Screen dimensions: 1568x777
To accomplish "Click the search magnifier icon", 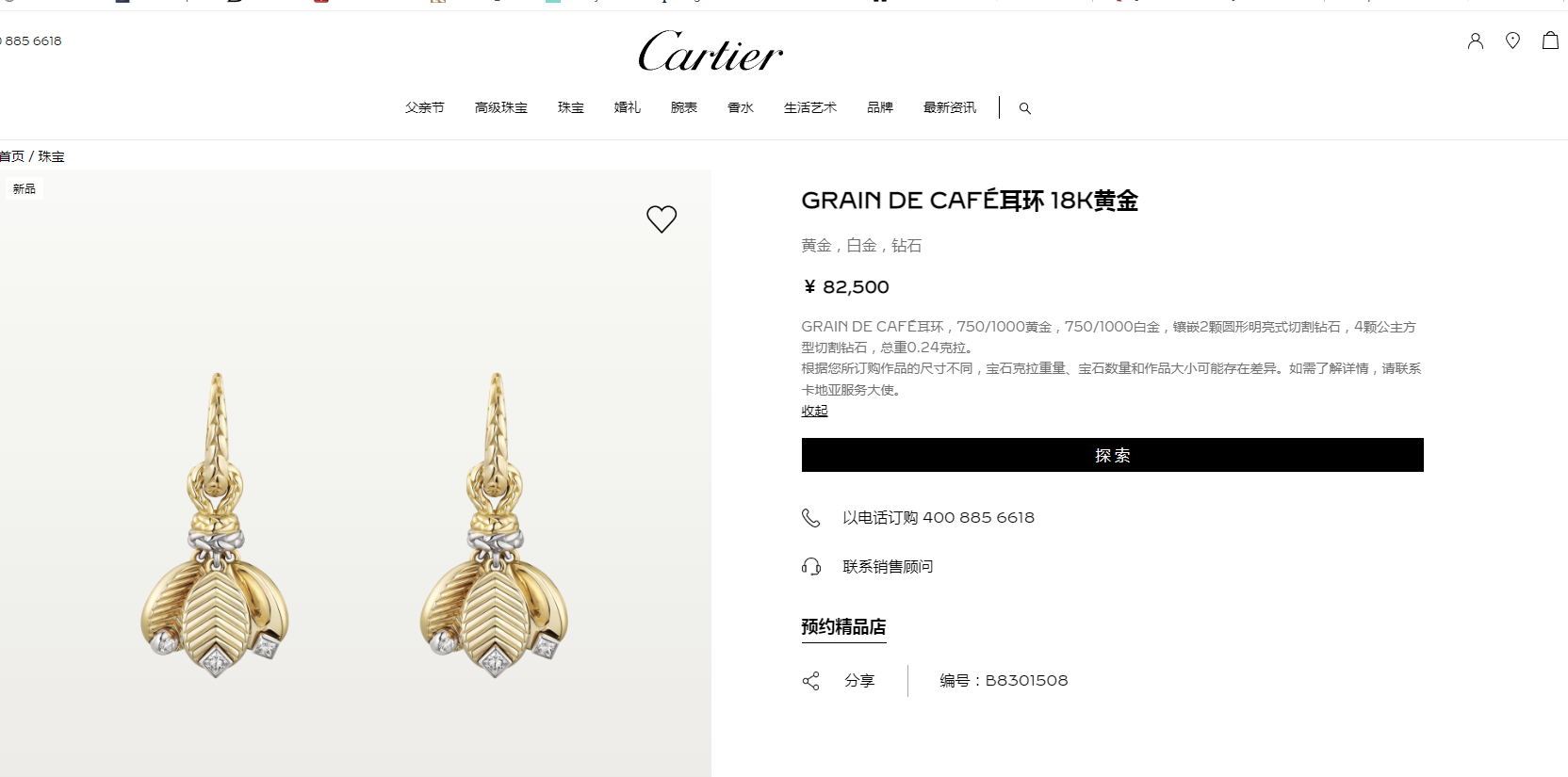I will point(1025,108).
